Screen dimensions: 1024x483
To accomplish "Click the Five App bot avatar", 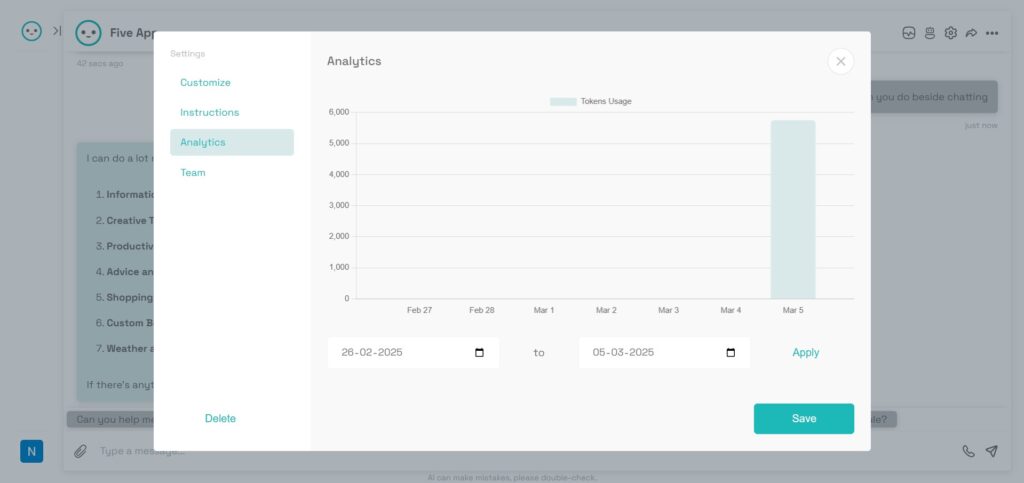I will click(x=88, y=33).
